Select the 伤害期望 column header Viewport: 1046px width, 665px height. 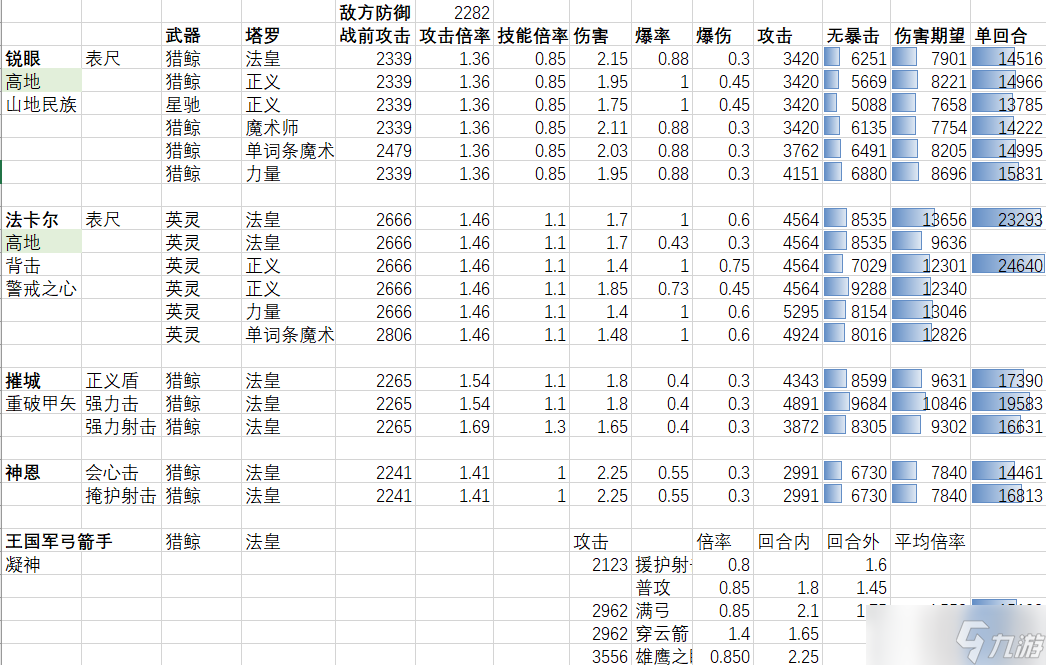pyautogui.click(x=930, y=35)
